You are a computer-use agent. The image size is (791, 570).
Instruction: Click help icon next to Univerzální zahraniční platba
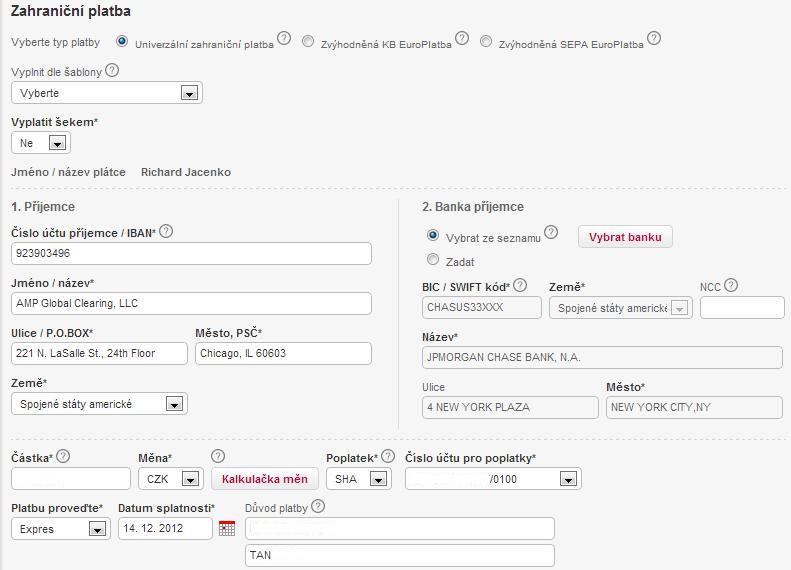coord(284,39)
